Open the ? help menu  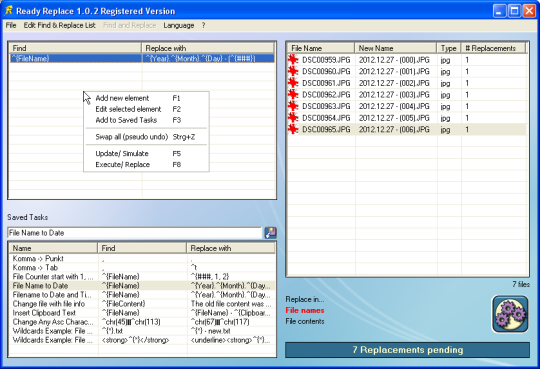click(204, 25)
